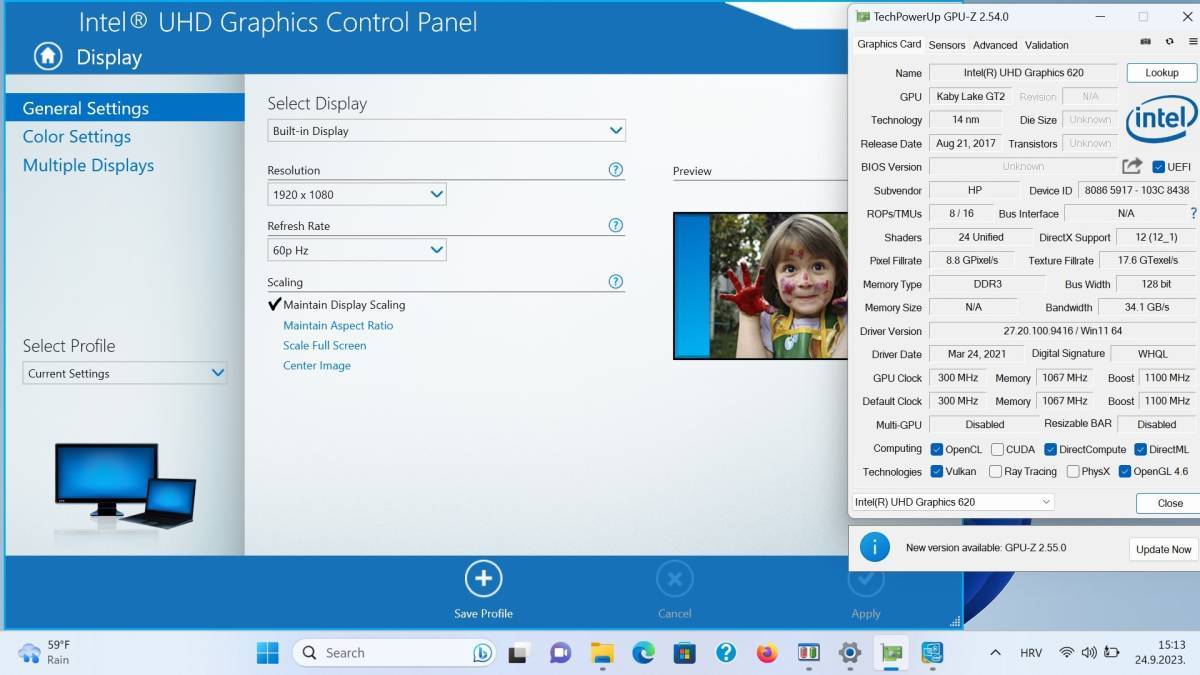Toggle the OpenGL 4.6 checkbox
1200x675 pixels.
click(1125, 471)
